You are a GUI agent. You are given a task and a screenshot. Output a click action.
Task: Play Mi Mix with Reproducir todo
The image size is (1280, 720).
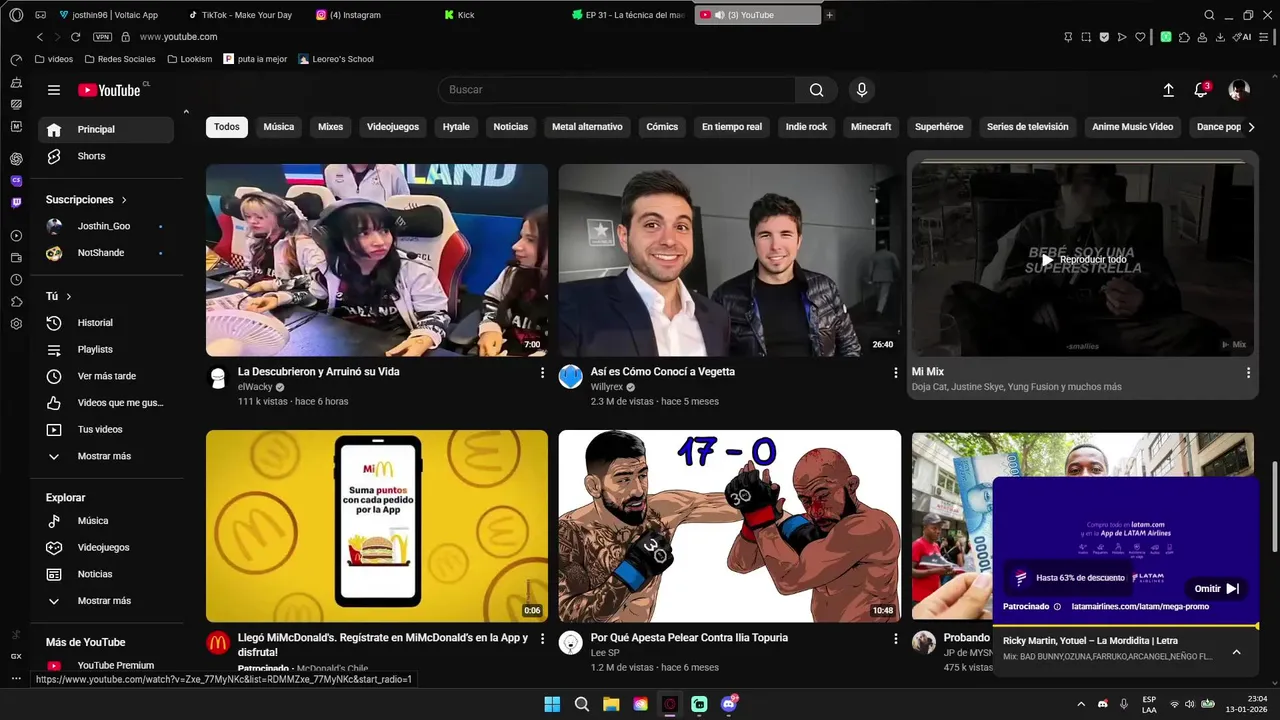pos(1082,260)
